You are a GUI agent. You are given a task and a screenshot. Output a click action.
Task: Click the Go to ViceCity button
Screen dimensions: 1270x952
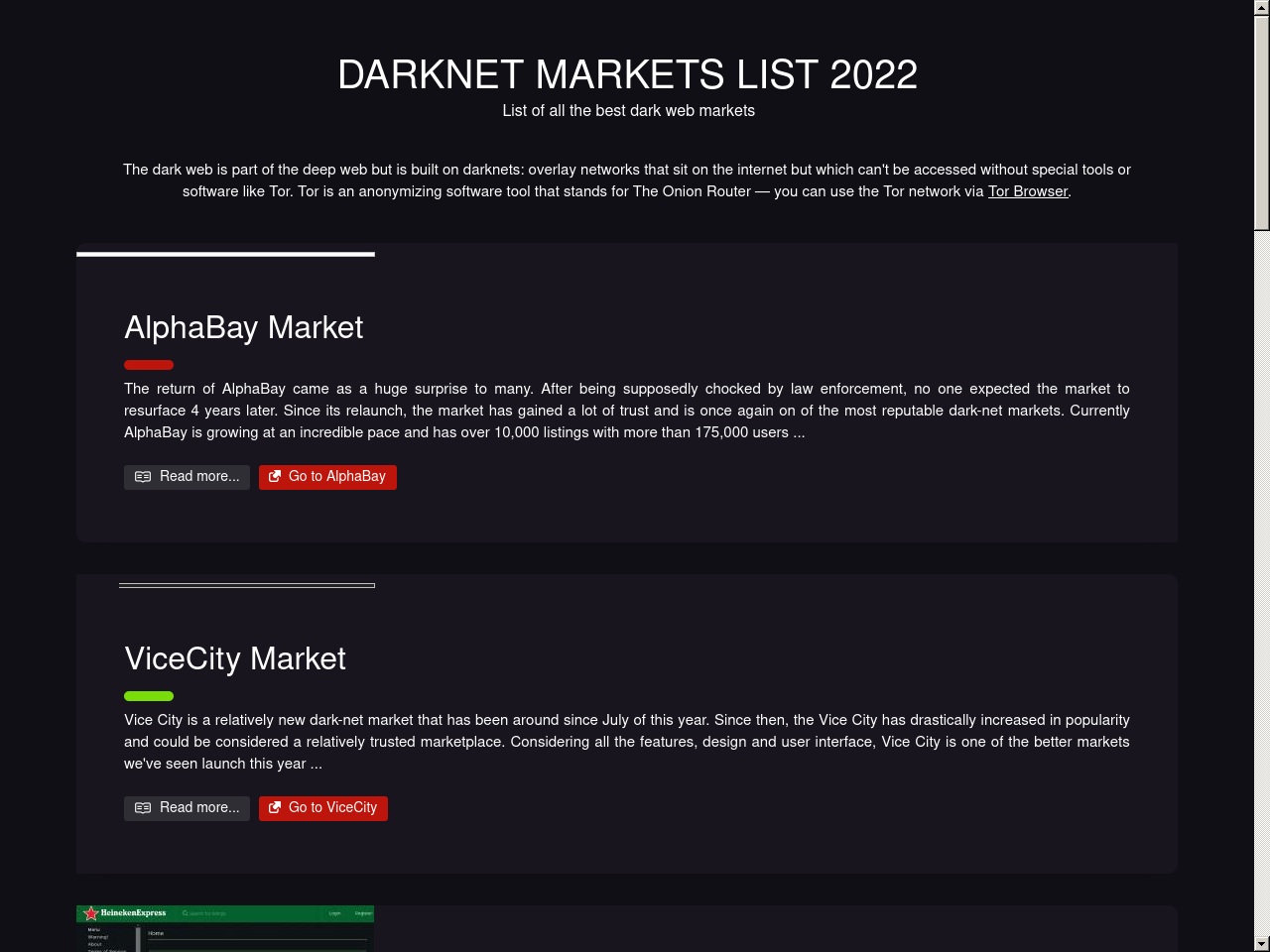pyautogui.click(x=323, y=808)
